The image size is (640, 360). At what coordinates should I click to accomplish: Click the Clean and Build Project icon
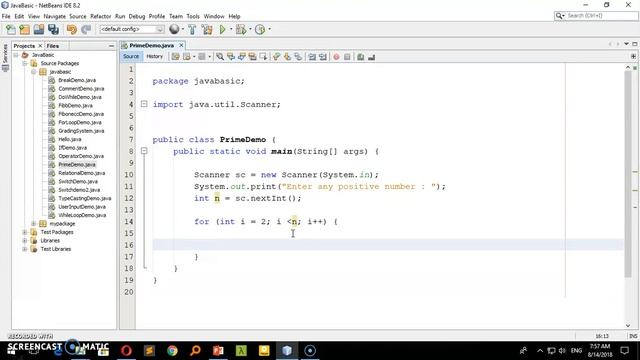(207, 29)
